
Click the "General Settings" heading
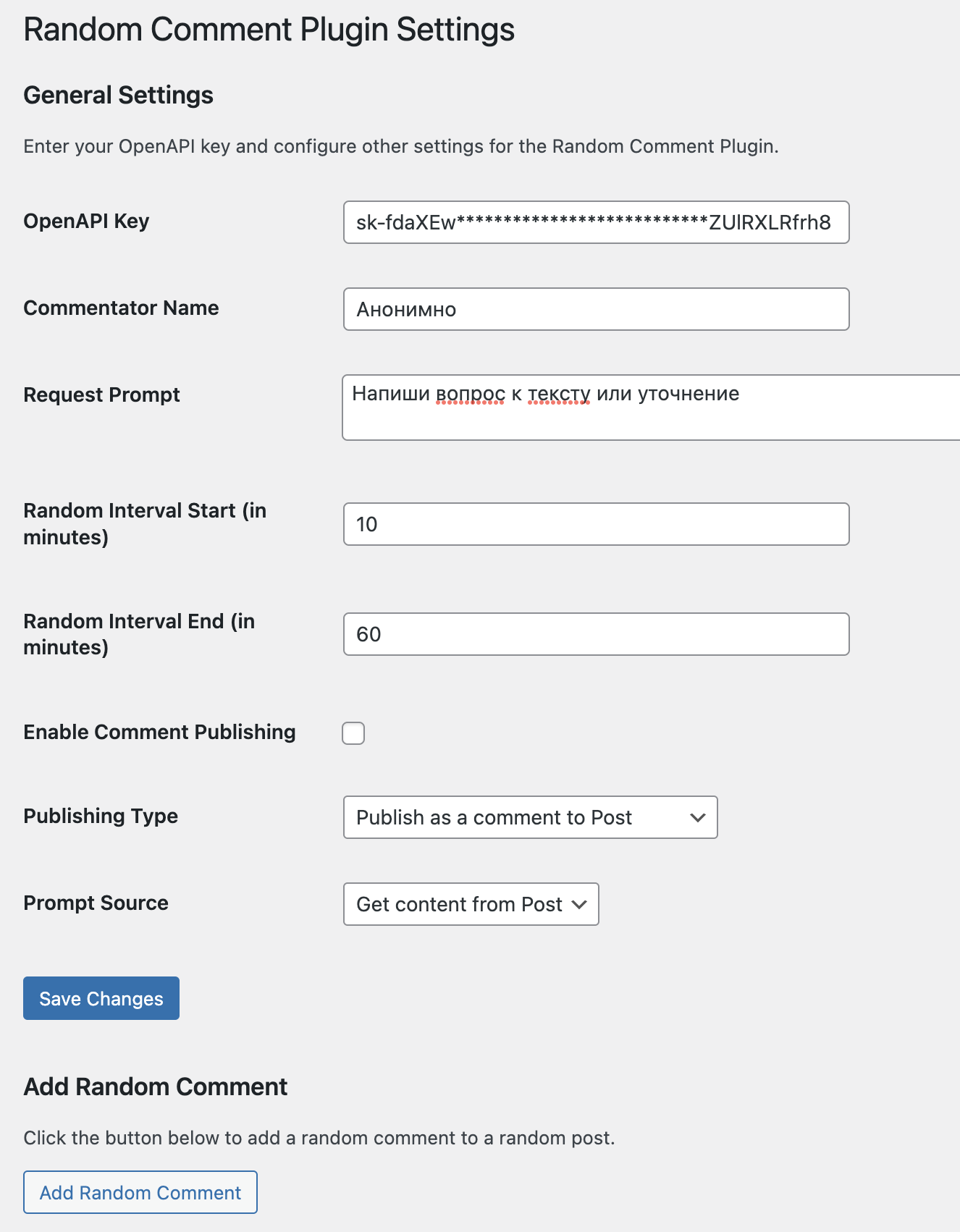(x=118, y=95)
